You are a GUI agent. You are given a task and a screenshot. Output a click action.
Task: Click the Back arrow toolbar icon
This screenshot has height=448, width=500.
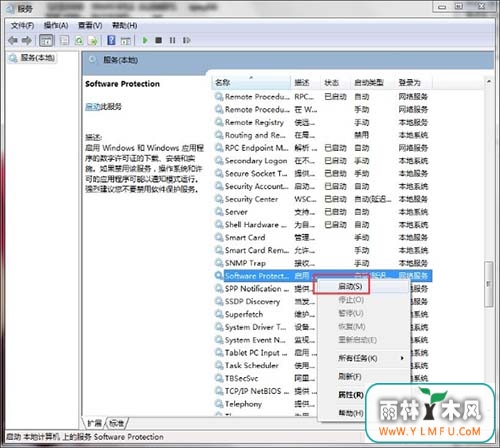point(13,41)
